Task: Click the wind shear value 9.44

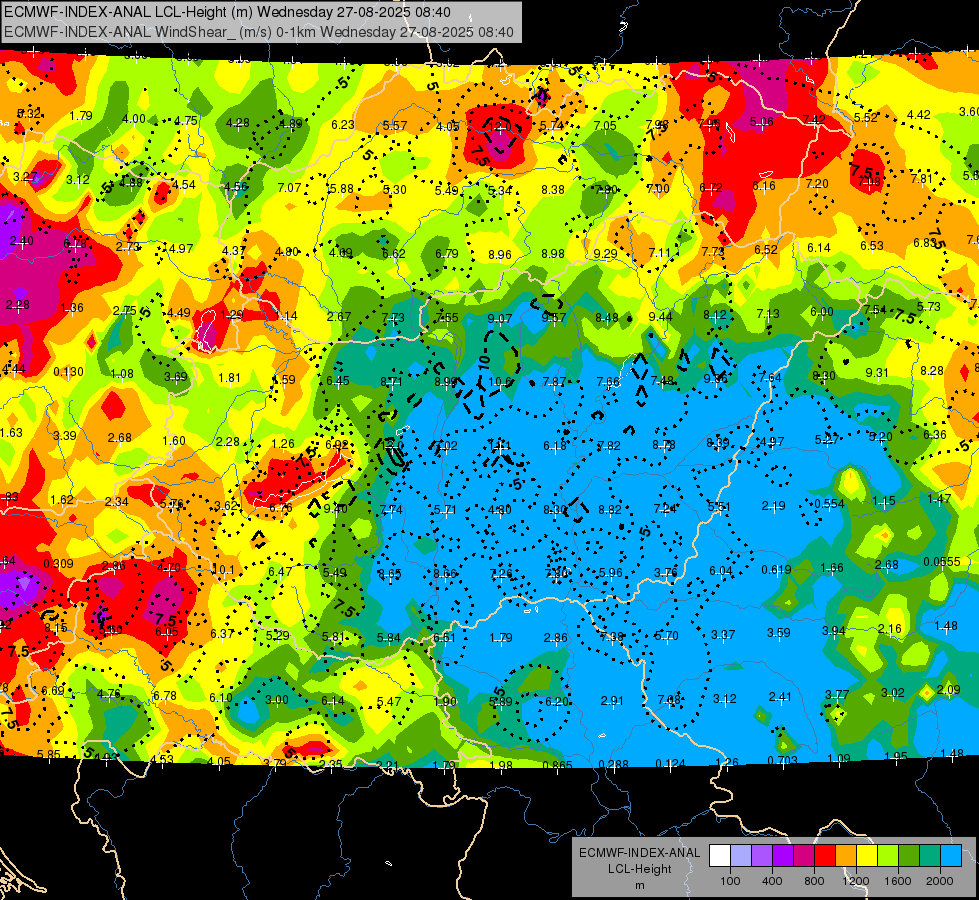Action: coord(661,317)
